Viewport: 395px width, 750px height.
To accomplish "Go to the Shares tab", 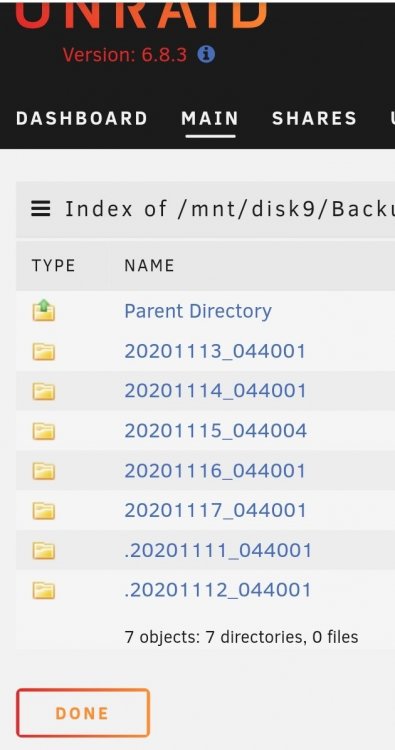I will [x=314, y=119].
